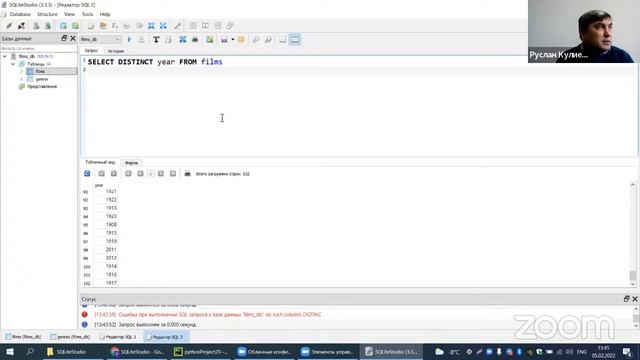
Task: Open the arrow next to the save icon
Action: coord(233,40)
